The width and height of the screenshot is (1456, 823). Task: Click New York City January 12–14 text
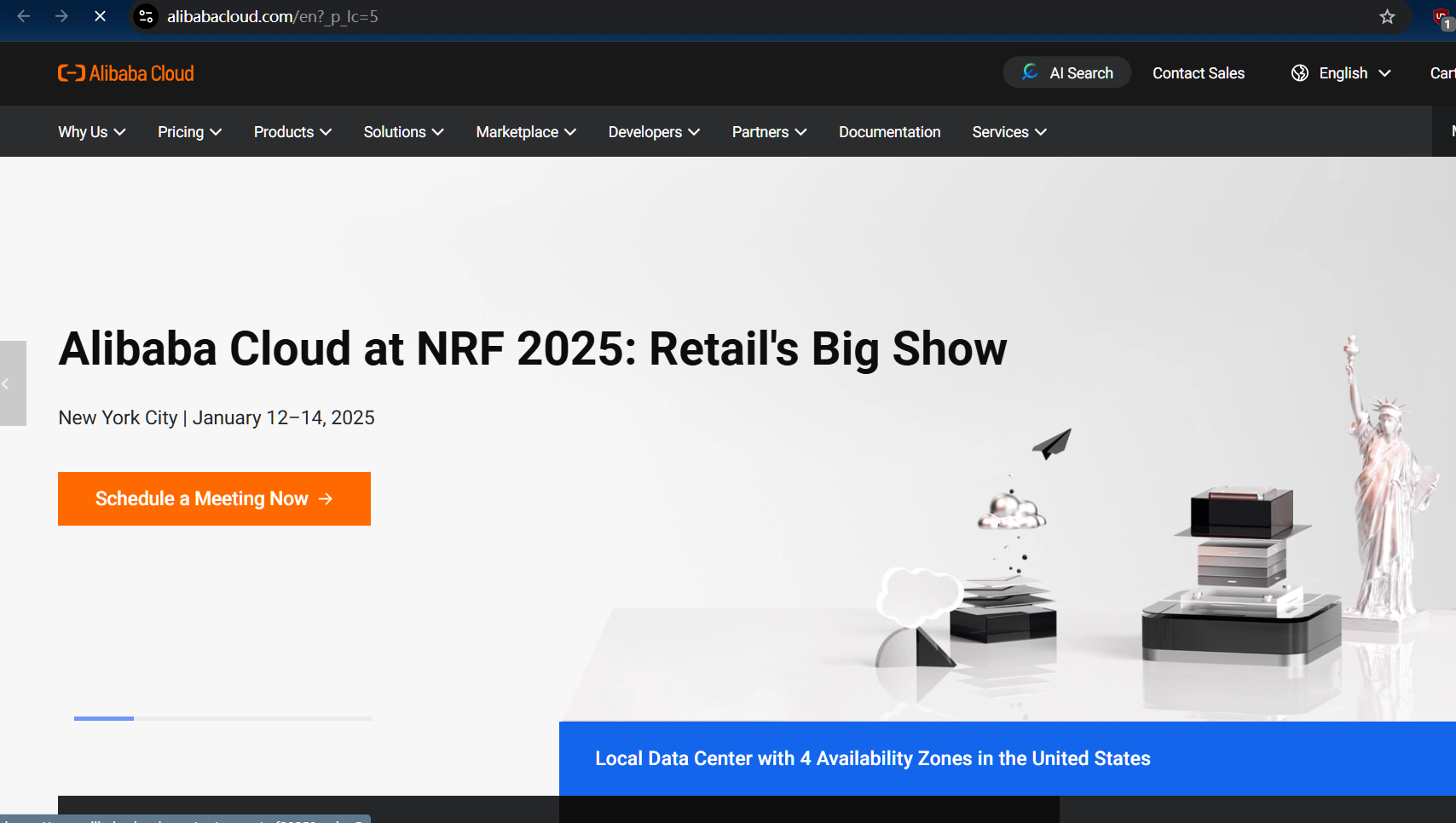(x=217, y=417)
